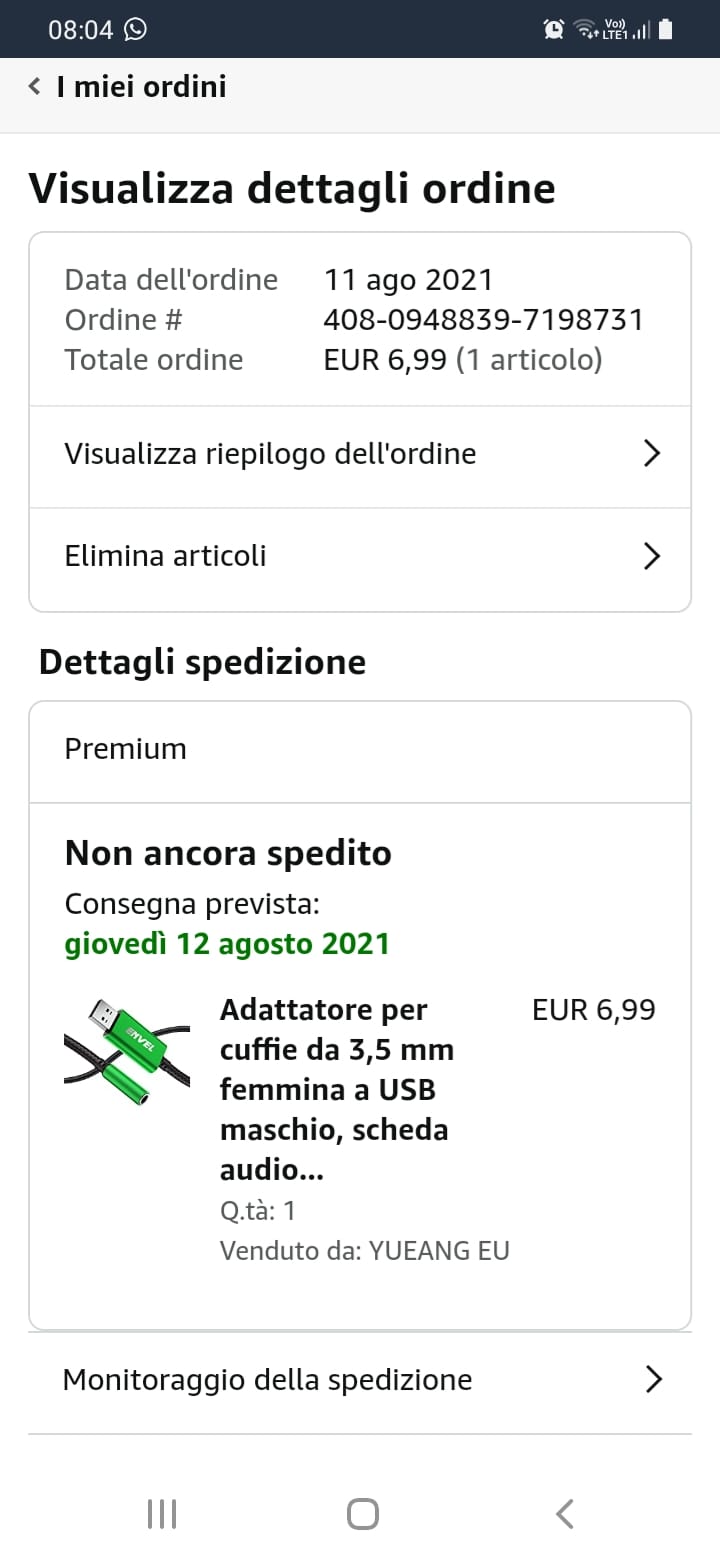
Task: Open the Adattatore per cuffie product title
Action: pyautogui.click(x=337, y=1090)
